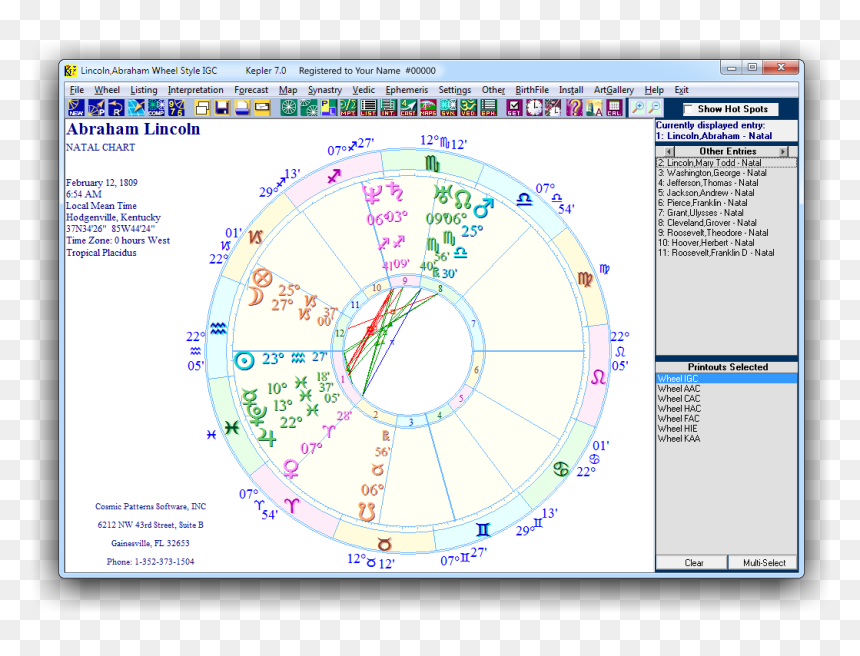The height and width of the screenshot is (656, 860).
Task: Select entry 3: Washington, George - Natal
Action: click(726, 173)
